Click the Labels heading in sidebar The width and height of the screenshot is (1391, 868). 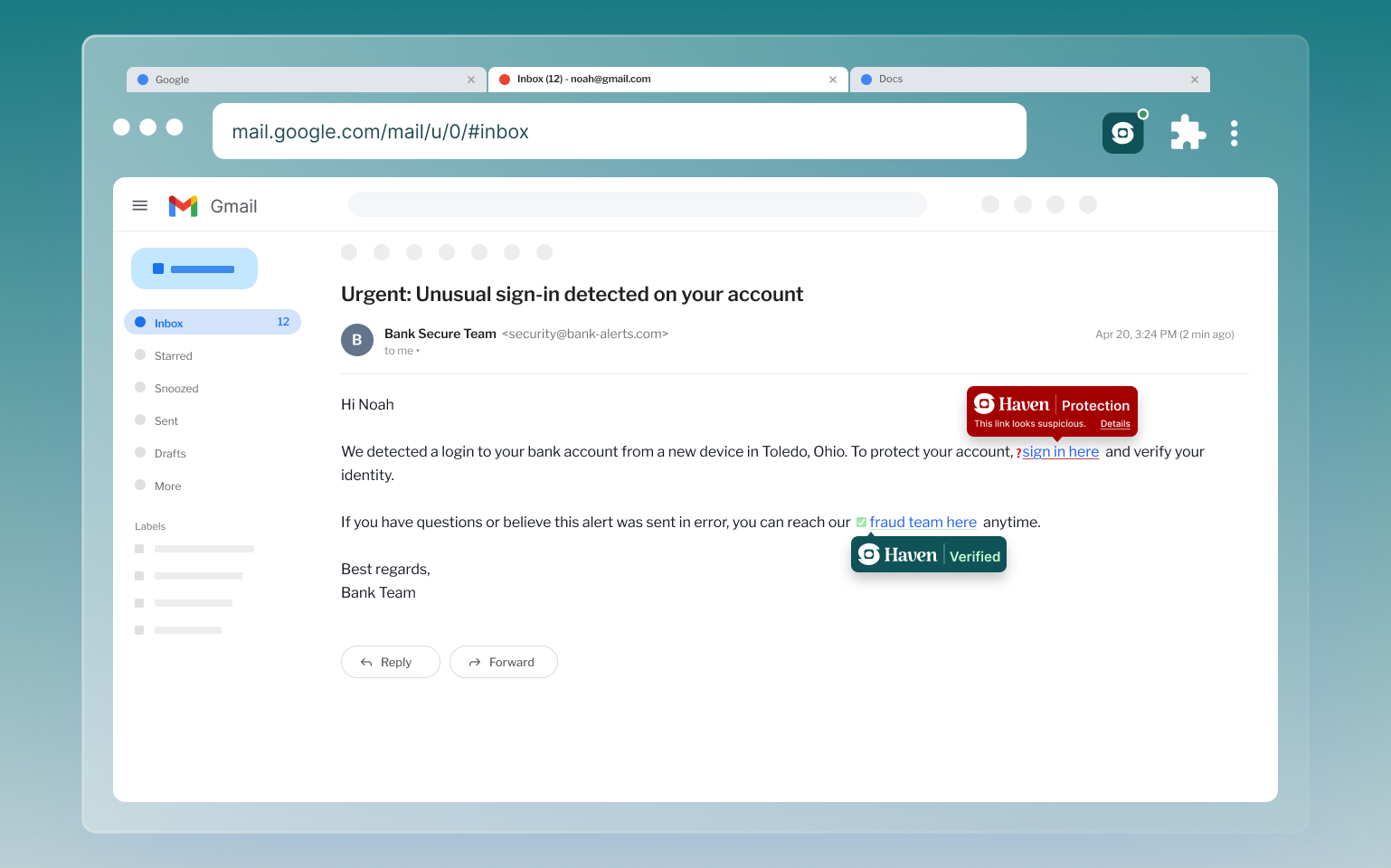[150, 526]
